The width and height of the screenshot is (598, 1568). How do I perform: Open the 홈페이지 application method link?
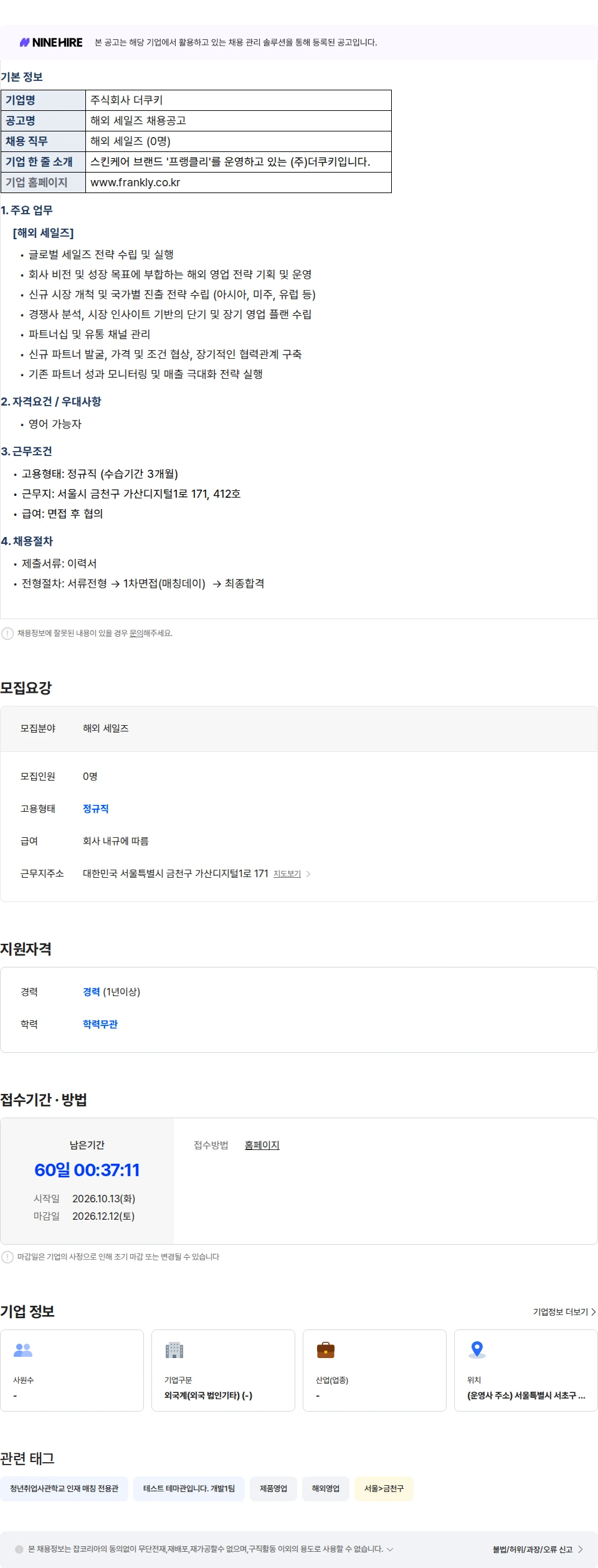point(262,1145)
